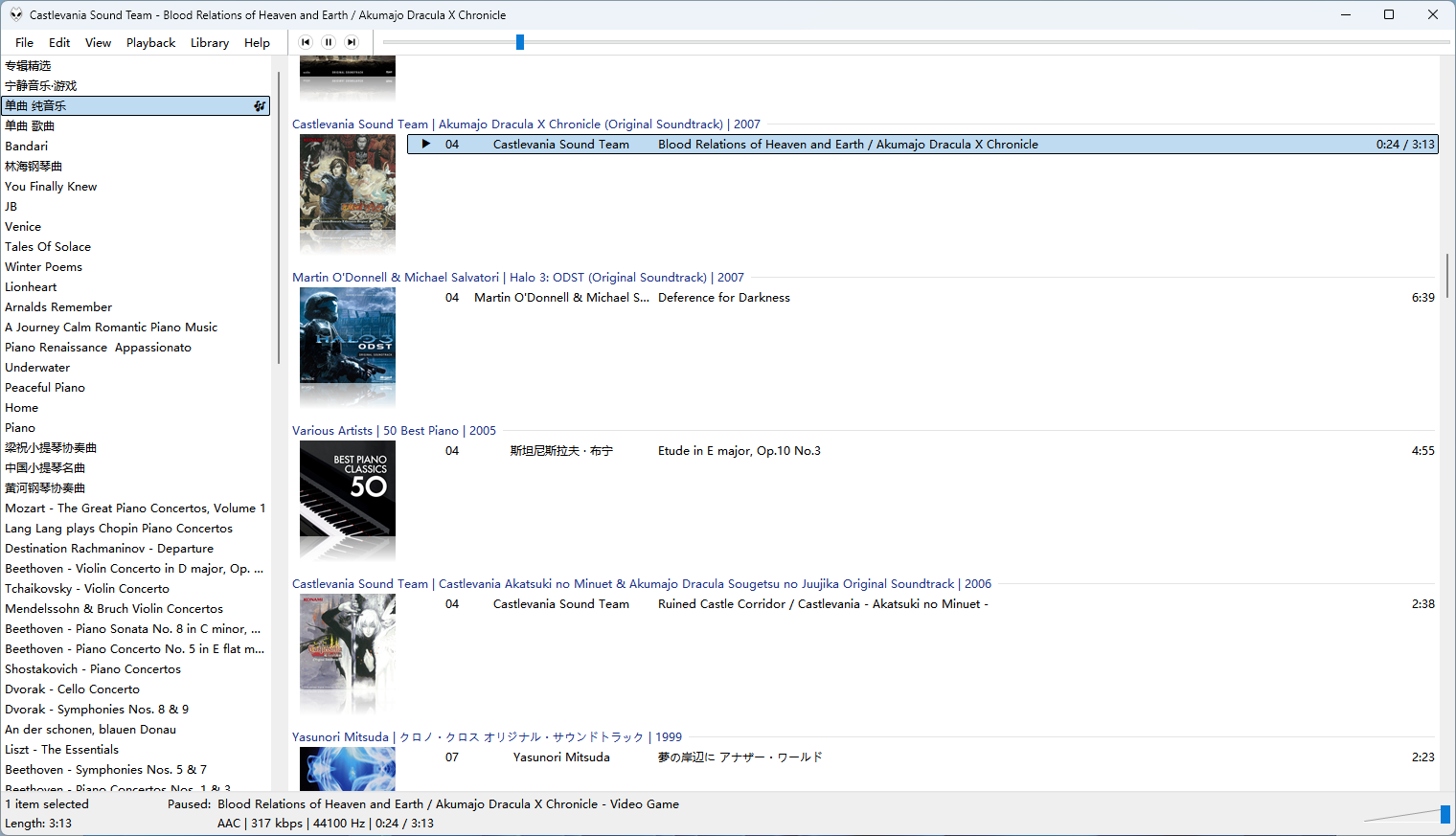This screenshot has height=836, width=1456.
Task: Open the 单曲 歌曲 playlist
Action: pyautogui.click(x=135, y=126)
